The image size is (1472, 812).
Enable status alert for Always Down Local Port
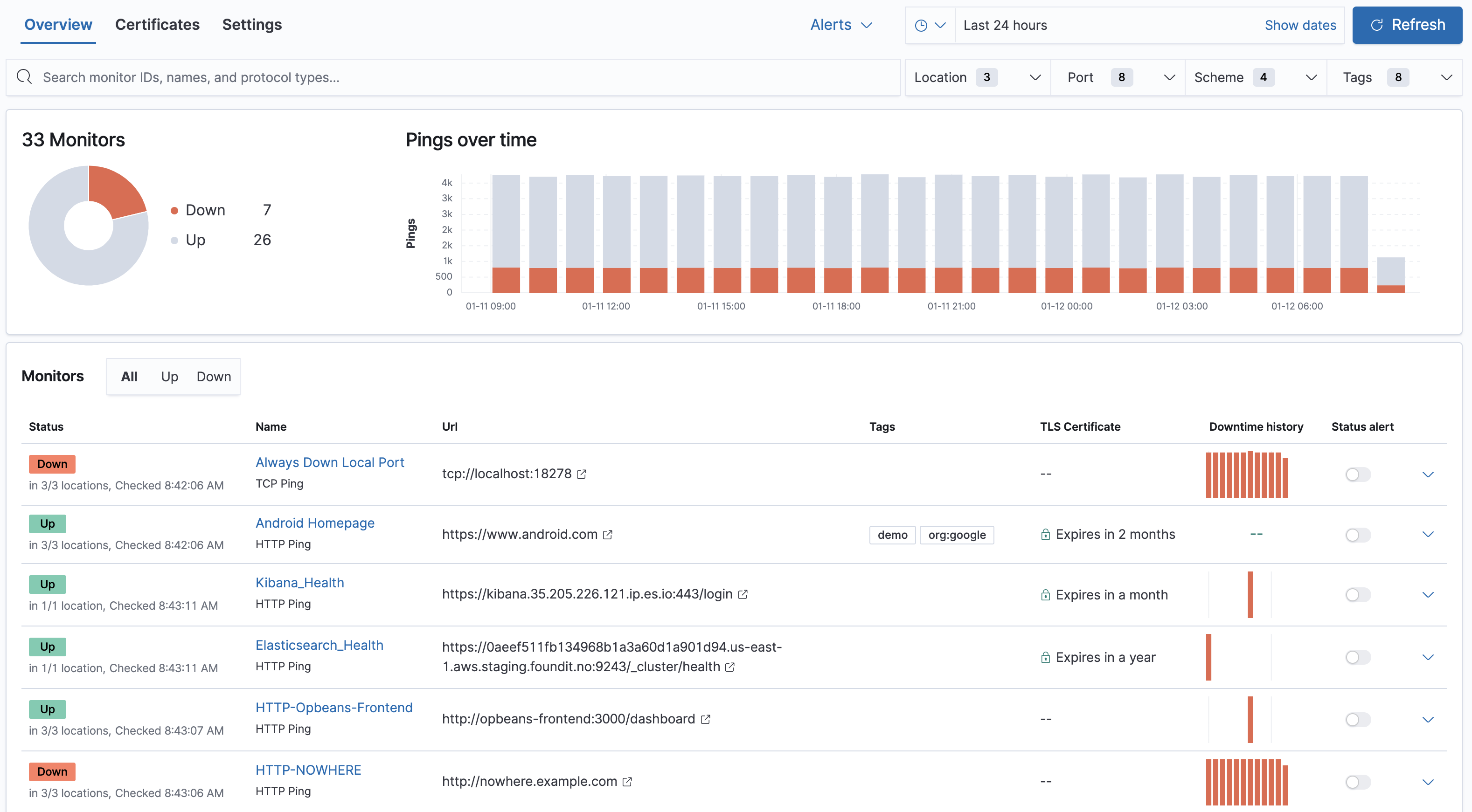coord(1358,474)
